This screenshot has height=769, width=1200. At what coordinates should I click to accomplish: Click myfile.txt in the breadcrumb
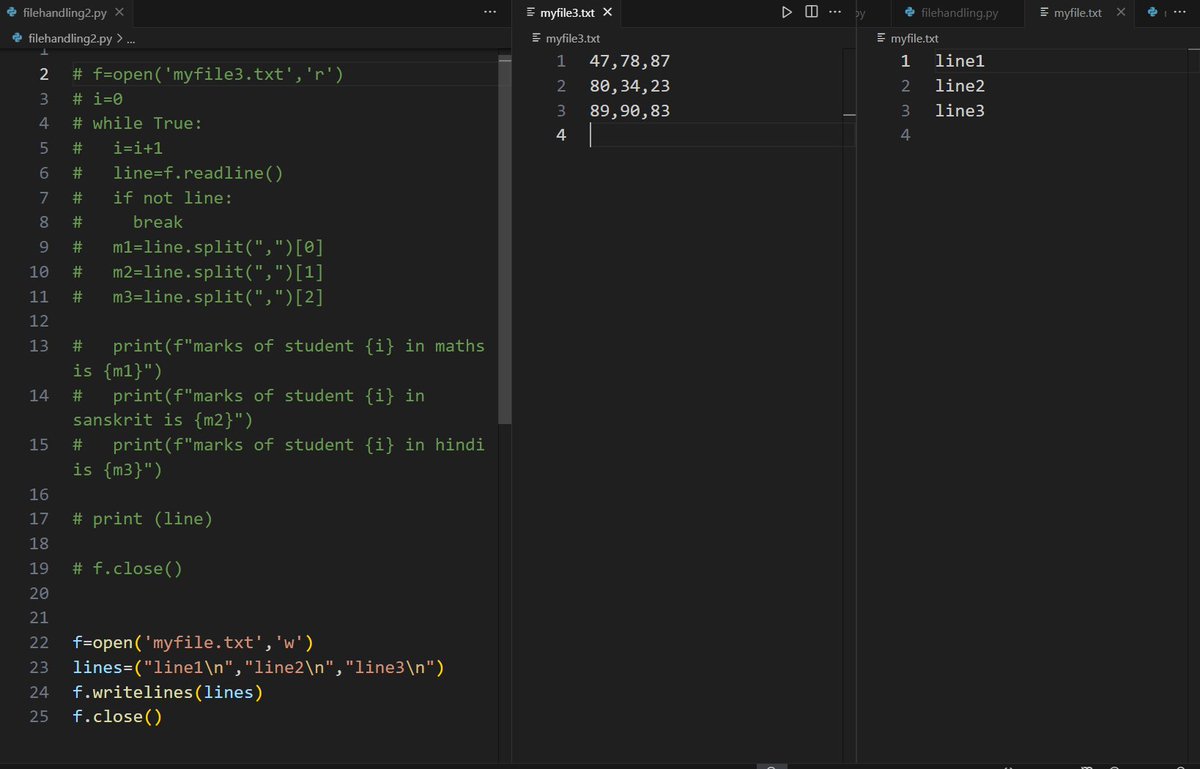pos(914,38)
